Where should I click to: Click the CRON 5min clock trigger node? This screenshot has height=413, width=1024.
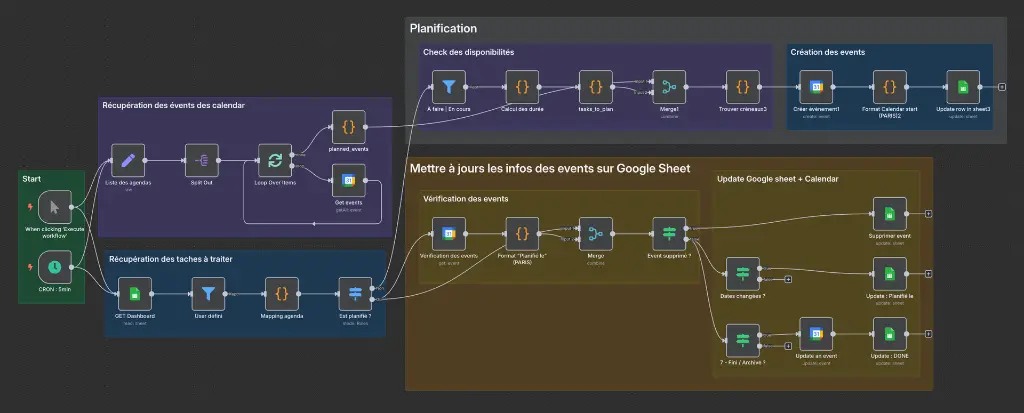pyautogui.click(x=54, y=266)
